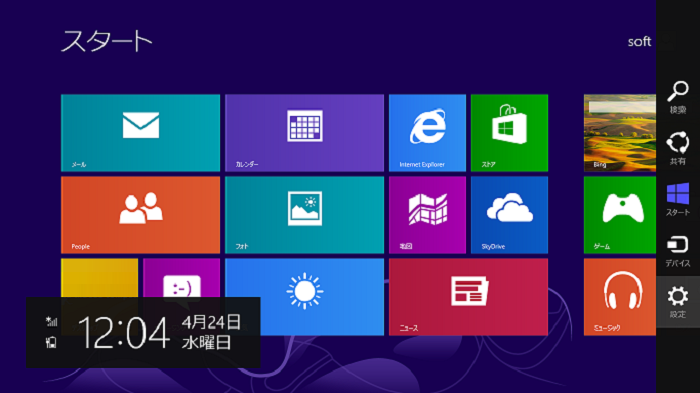Click the Search (検索) charm
Viewport: 700px width, 393px height.
pos(678,97)
